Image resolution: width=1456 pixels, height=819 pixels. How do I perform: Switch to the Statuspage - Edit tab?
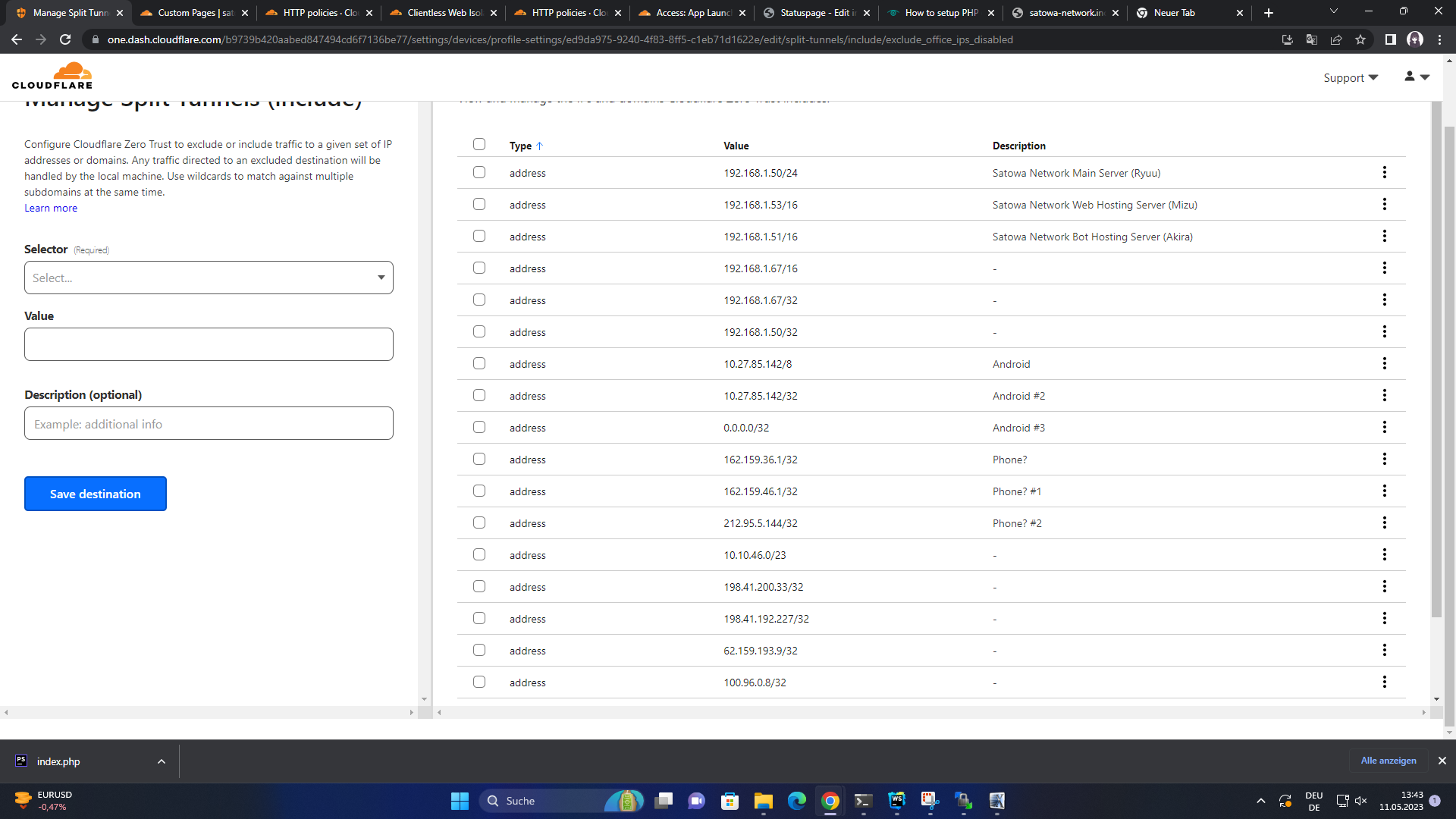817,13
